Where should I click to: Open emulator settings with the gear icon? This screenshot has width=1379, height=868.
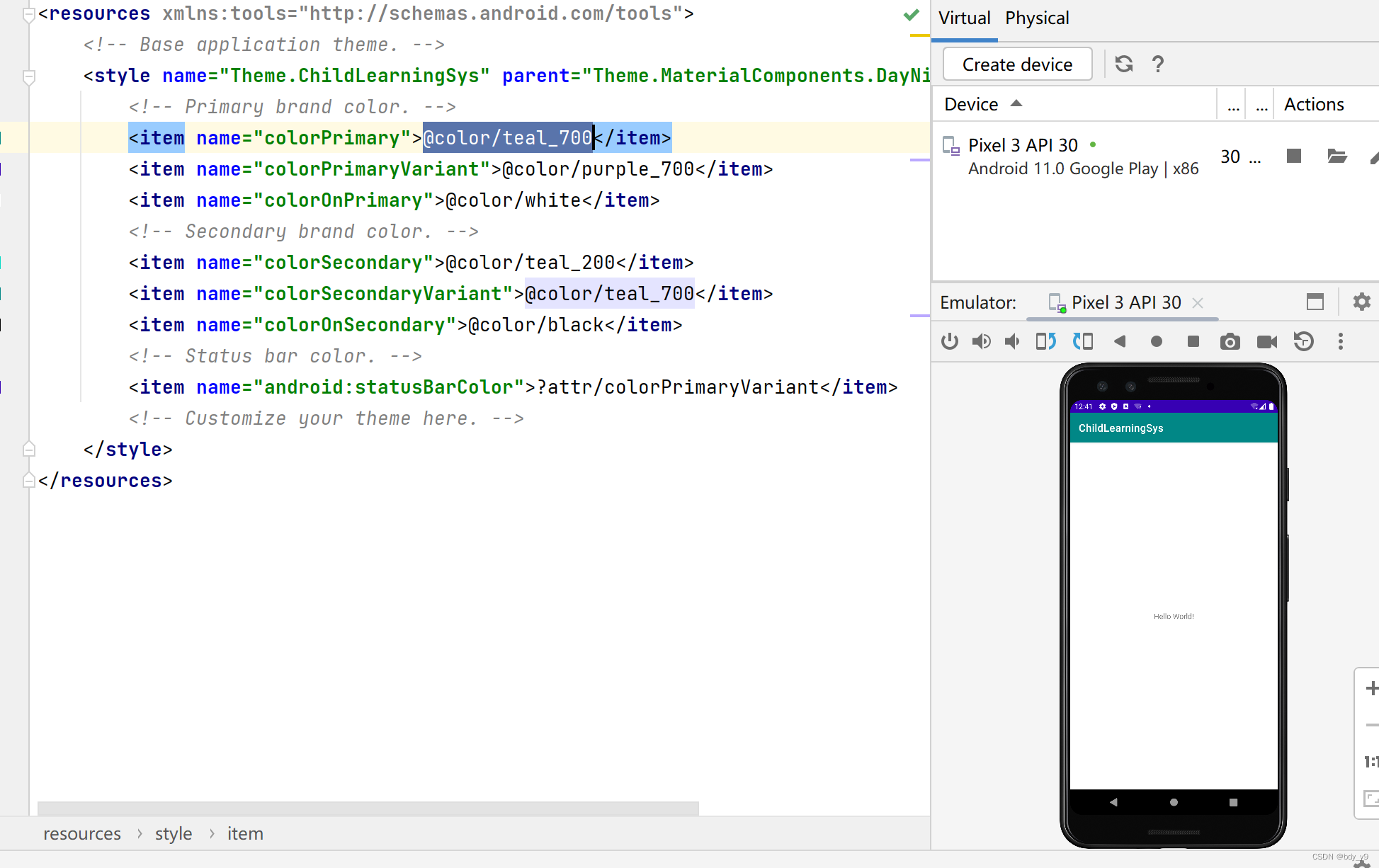tap(1361, 302)
